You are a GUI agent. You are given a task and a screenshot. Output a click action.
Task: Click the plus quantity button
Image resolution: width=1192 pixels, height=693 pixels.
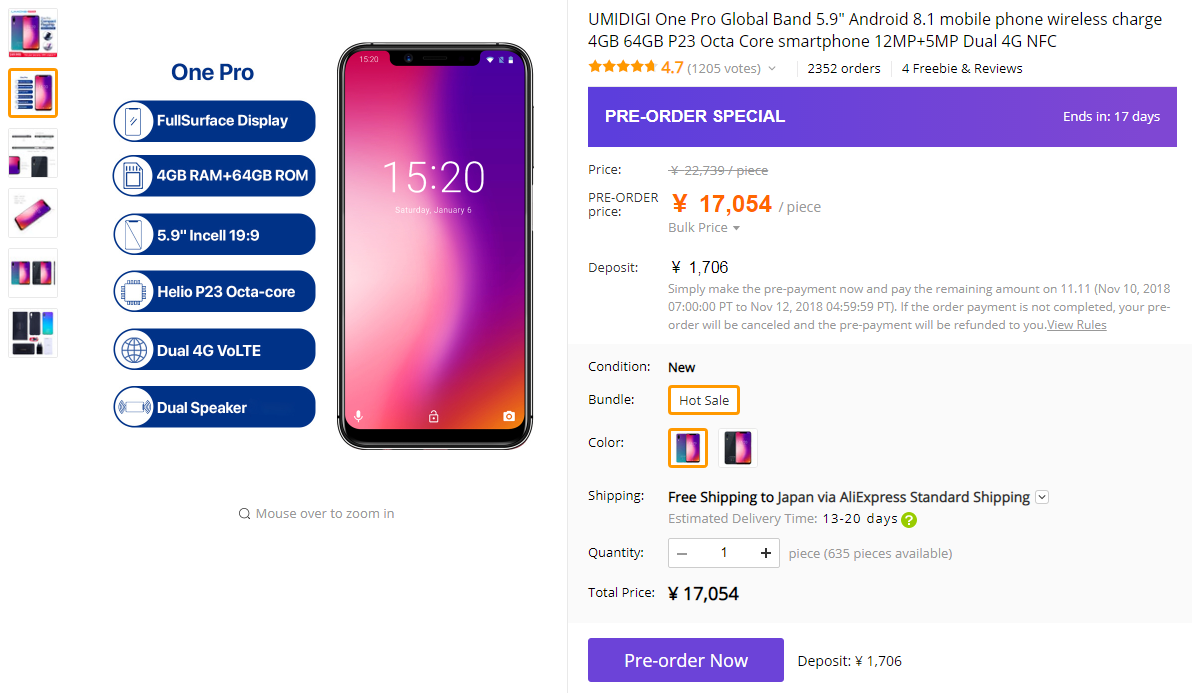[766, 553]
